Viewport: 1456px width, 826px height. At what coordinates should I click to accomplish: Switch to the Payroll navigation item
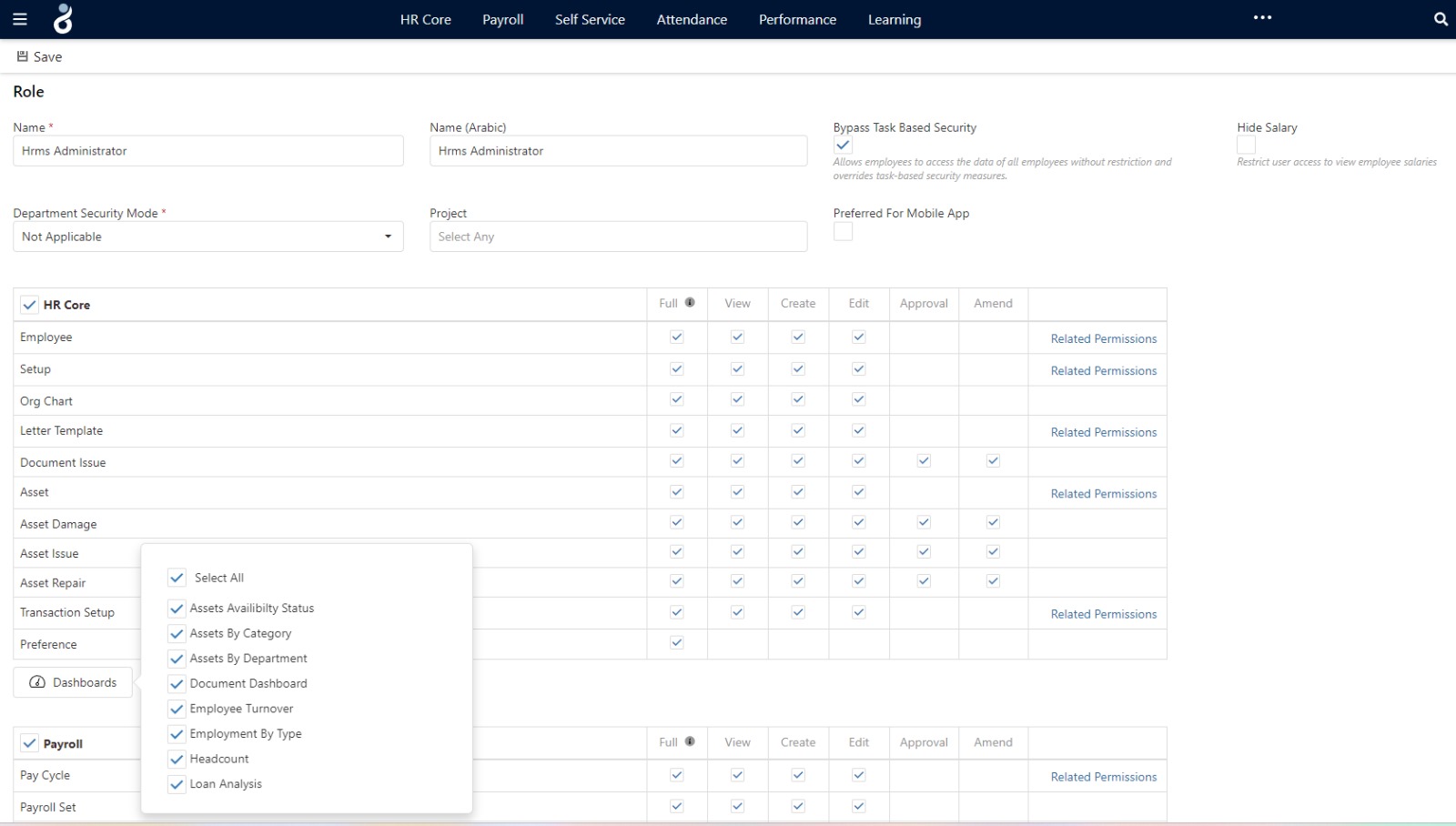(x=502, y=19)
